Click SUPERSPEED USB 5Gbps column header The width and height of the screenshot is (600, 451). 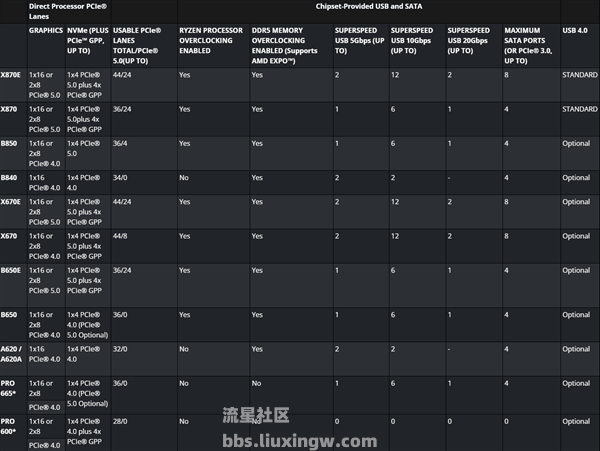[360, 41]
